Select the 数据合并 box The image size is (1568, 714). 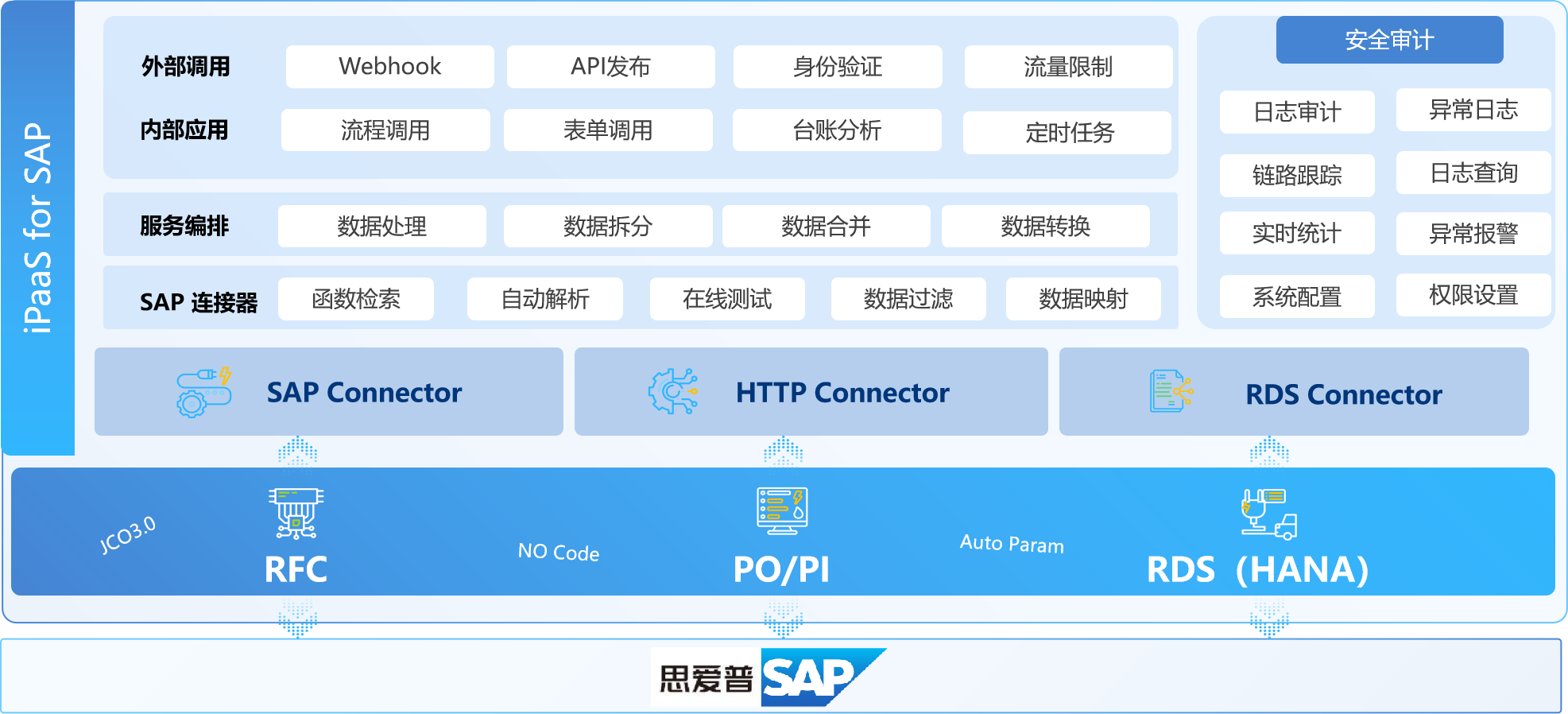827,227
